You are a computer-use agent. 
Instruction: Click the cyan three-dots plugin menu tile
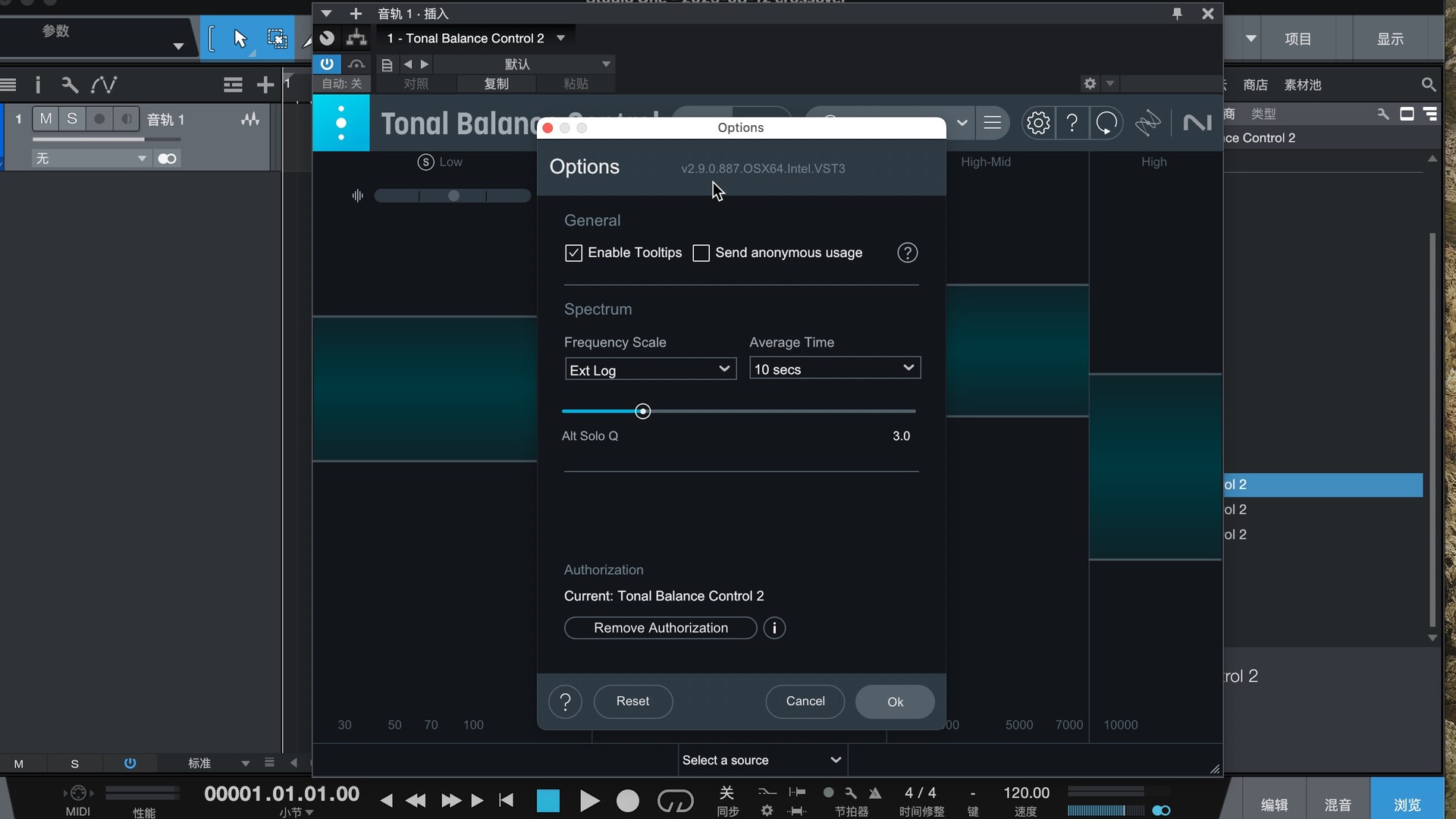coord(341,123)
